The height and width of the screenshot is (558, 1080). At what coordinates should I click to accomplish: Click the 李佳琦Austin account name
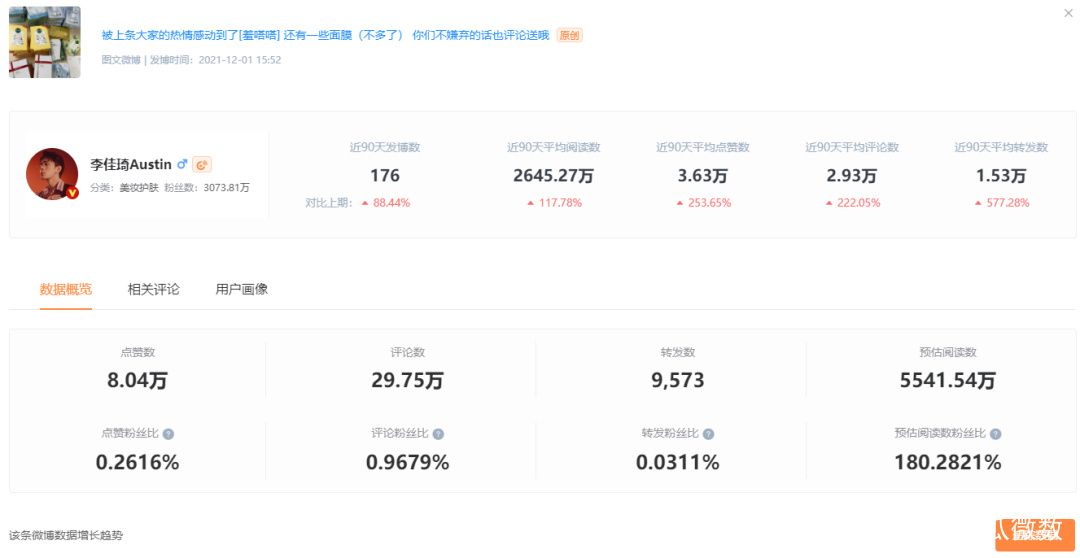130,165
